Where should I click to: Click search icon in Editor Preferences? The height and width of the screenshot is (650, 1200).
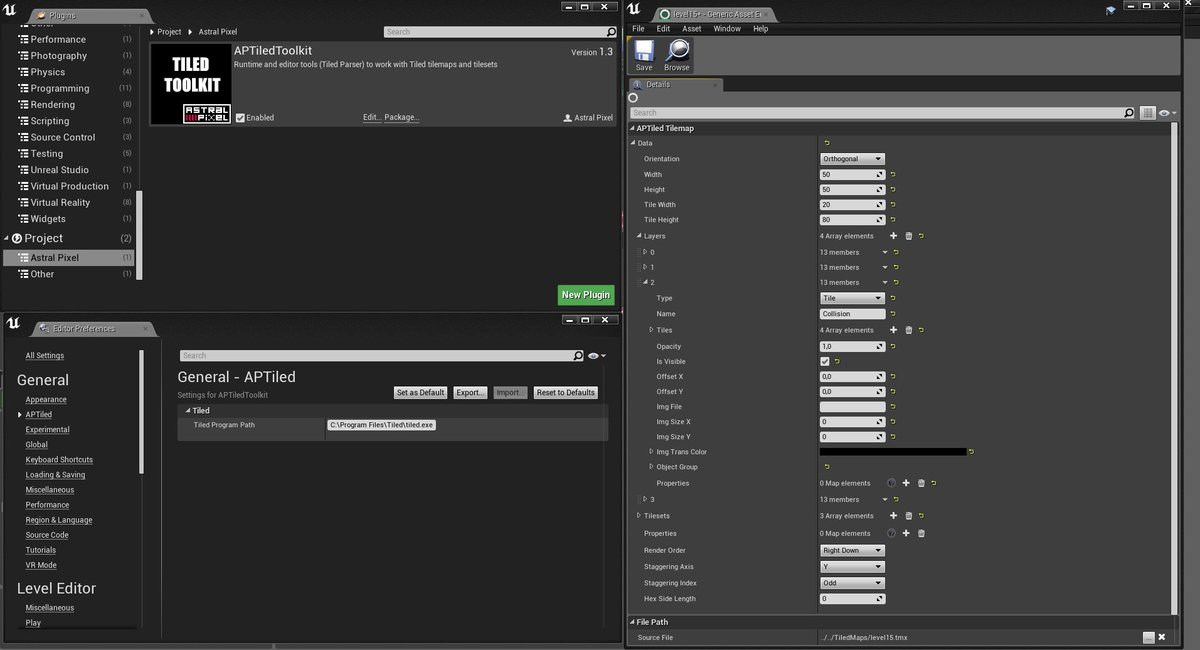point(578,355)
